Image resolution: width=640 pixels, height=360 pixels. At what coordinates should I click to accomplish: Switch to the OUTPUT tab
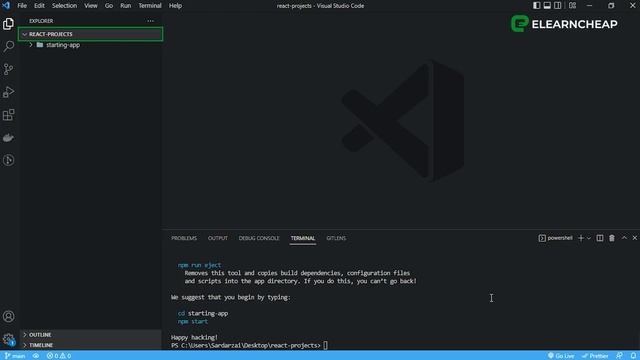218,238
